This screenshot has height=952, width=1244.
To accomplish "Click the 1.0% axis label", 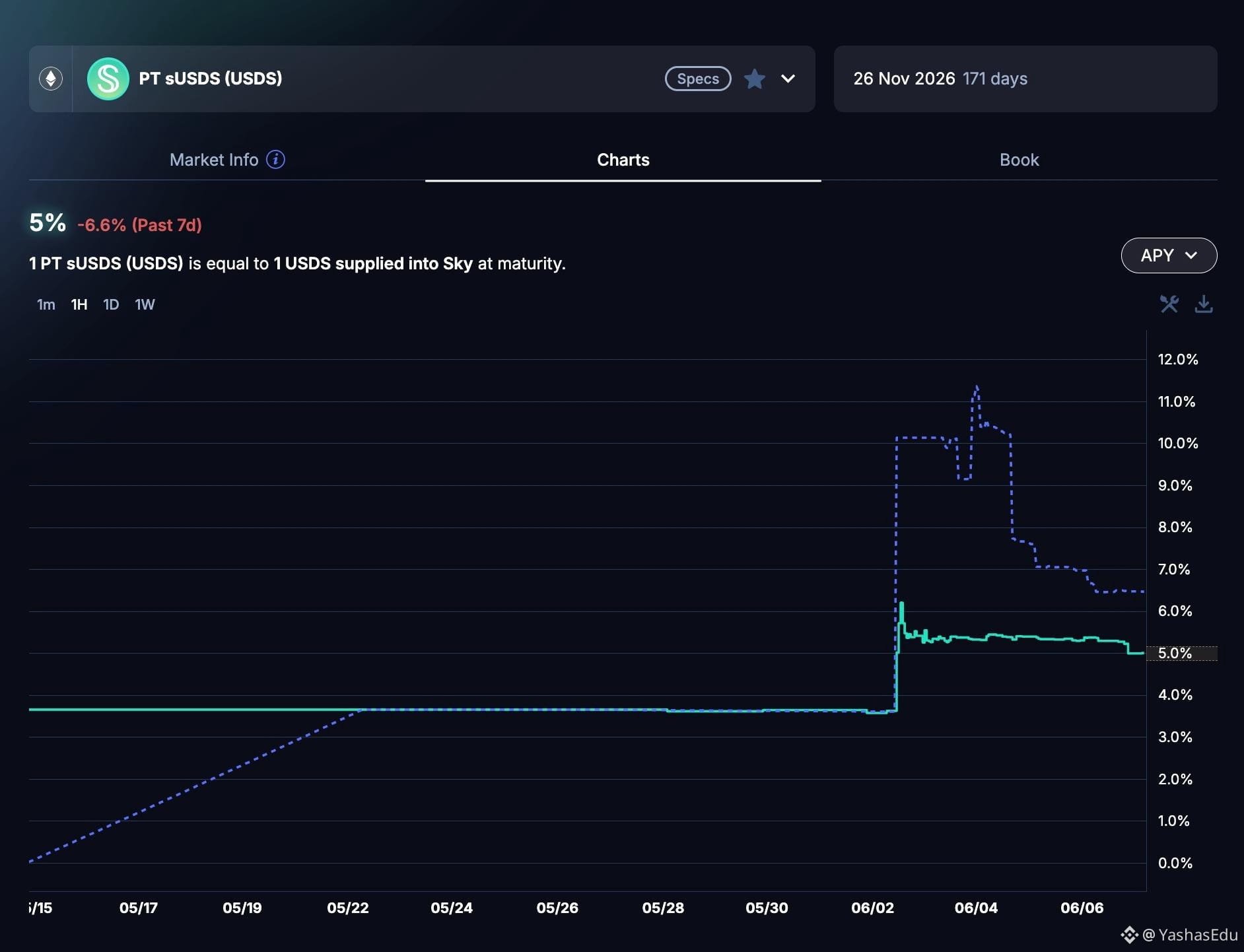I will (1174, 821).
